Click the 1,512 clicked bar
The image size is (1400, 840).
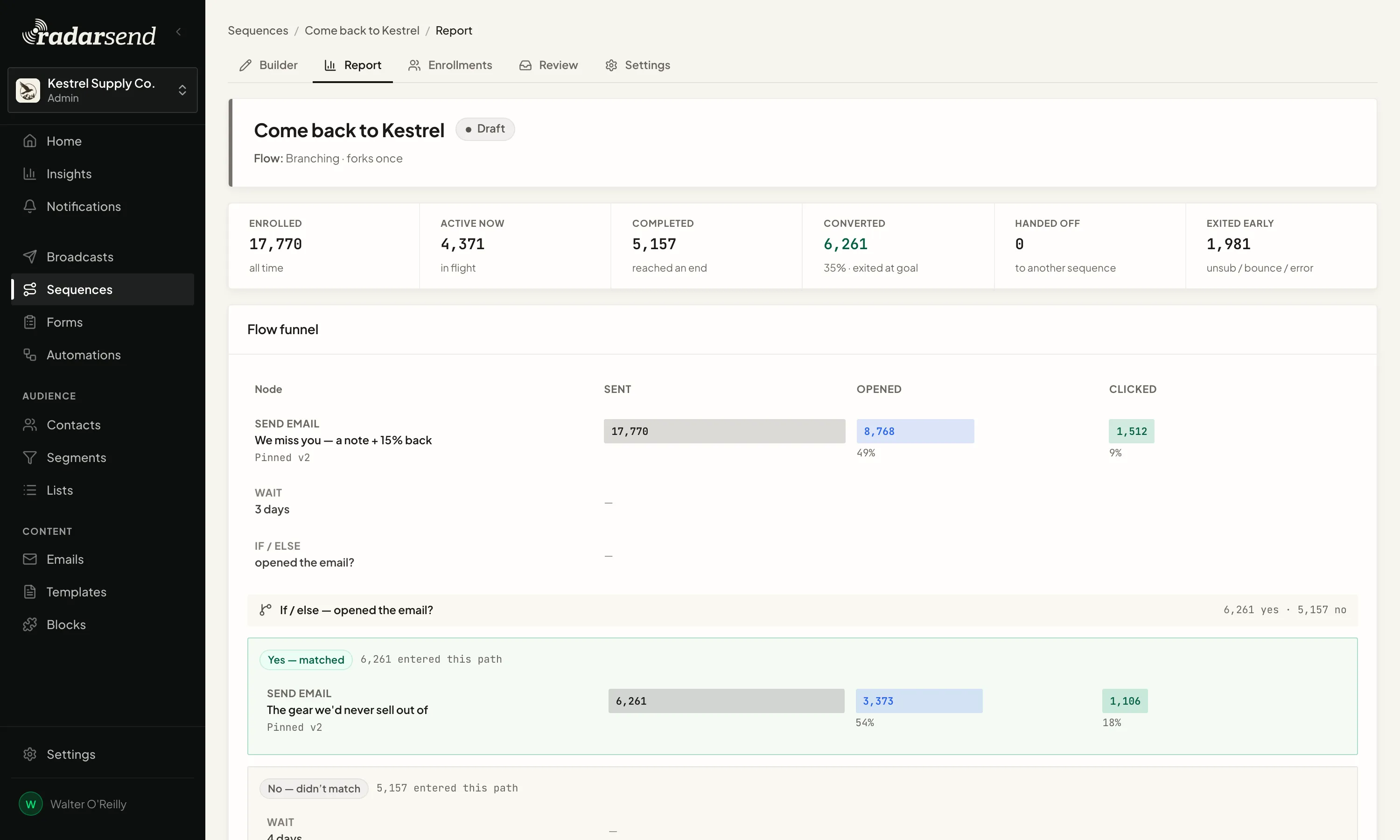coord(1132,431)
